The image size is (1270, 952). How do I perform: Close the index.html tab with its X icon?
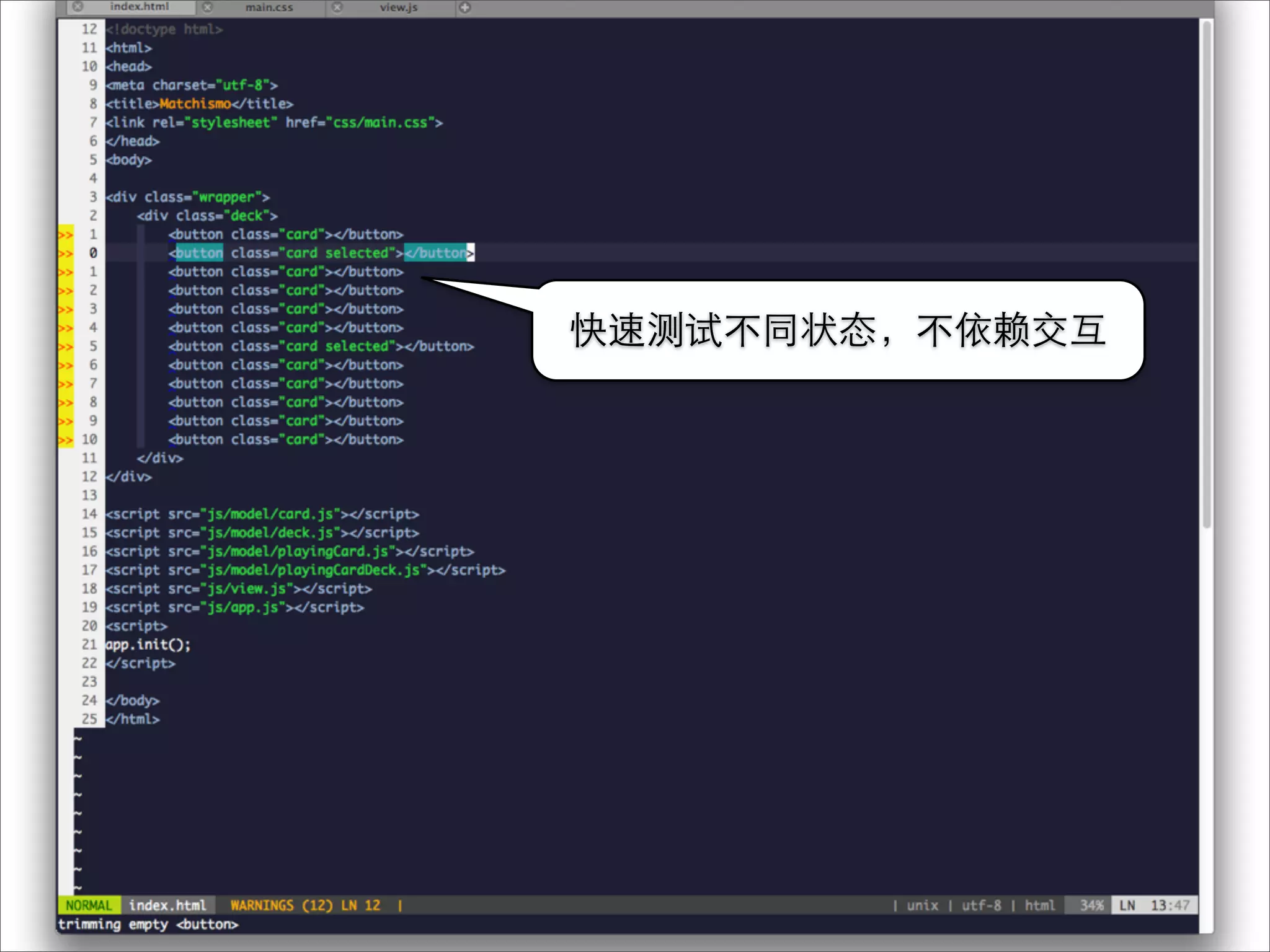78,7
